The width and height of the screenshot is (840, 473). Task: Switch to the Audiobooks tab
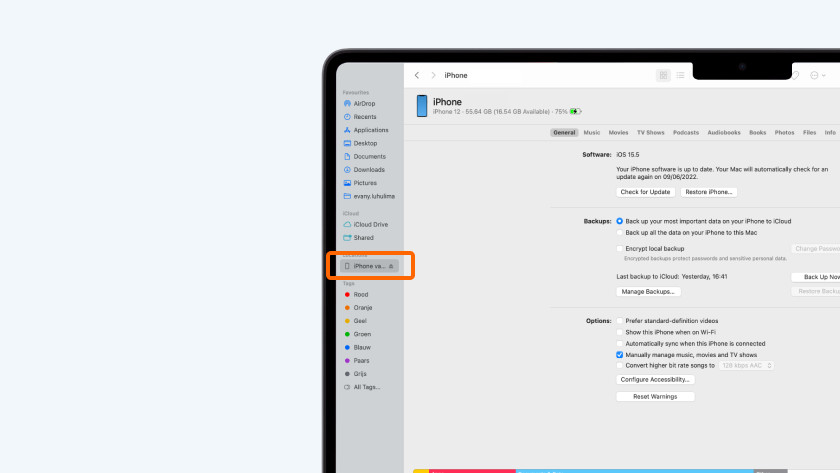coord(724,132)
